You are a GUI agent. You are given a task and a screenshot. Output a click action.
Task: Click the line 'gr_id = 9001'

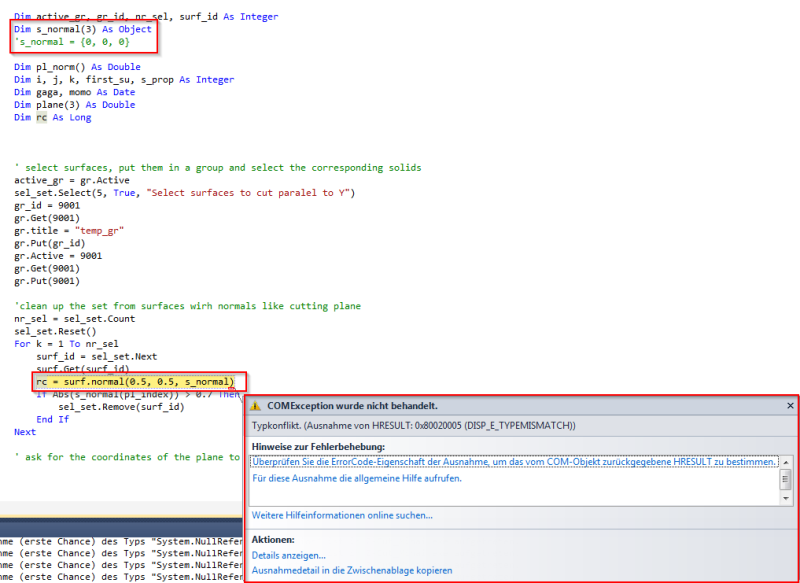point(47,205)
